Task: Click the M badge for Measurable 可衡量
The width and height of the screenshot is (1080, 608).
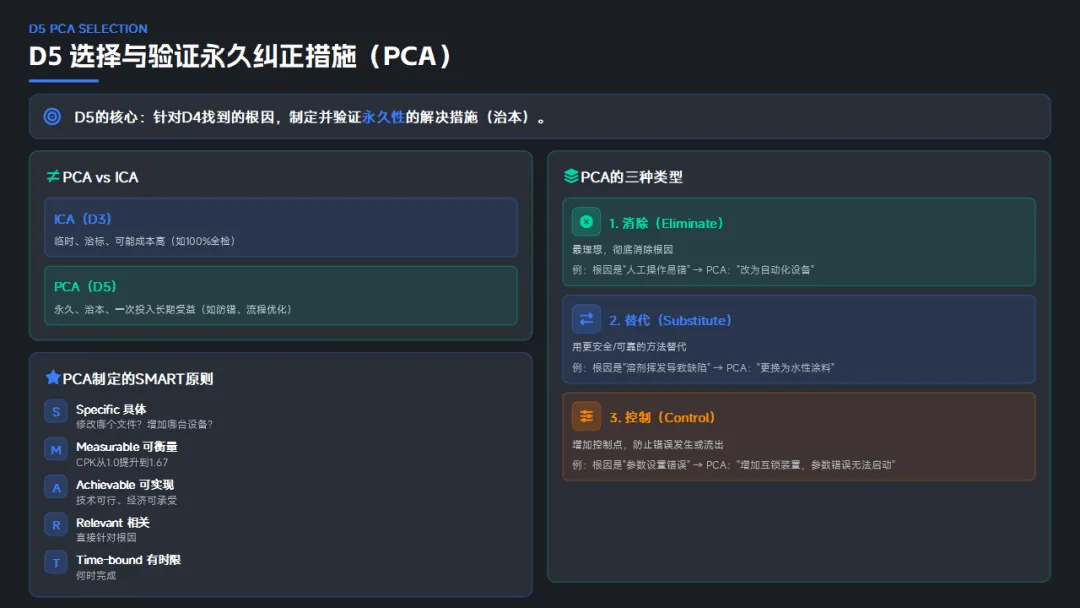Action: 56,449
